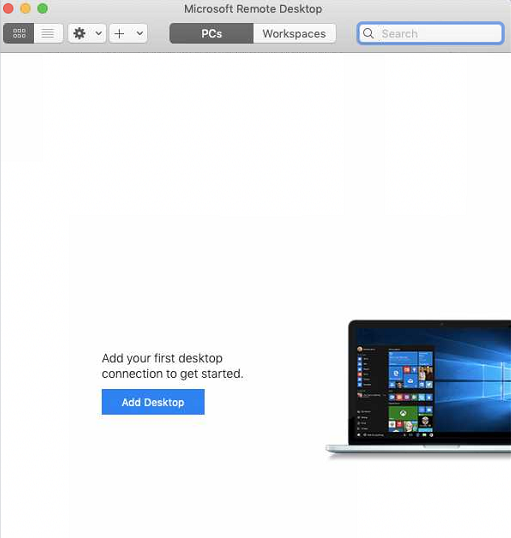Click the laptop illustration base
511x538 pixels.
[x=418, y=449]
